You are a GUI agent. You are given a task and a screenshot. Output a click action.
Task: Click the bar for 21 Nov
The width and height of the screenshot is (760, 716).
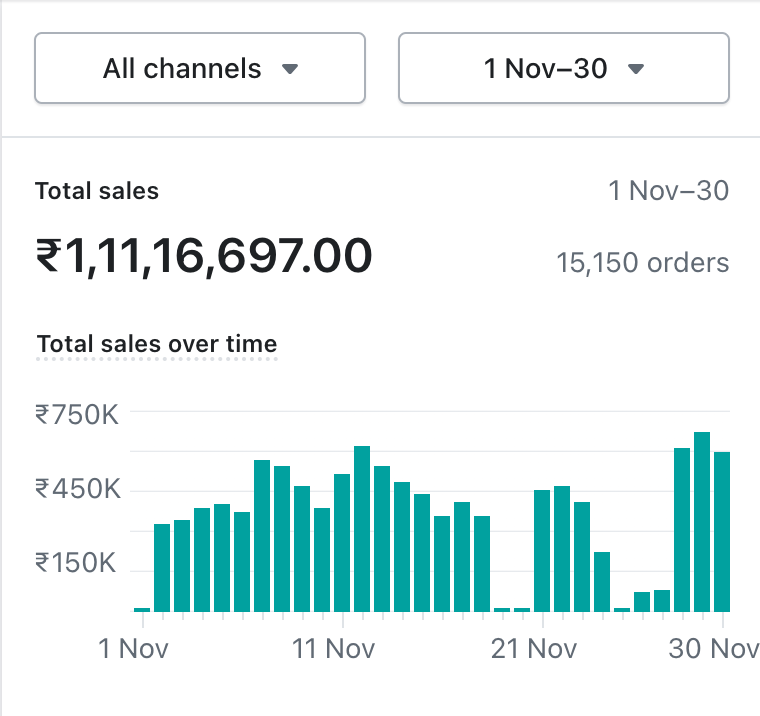point(542,551)
